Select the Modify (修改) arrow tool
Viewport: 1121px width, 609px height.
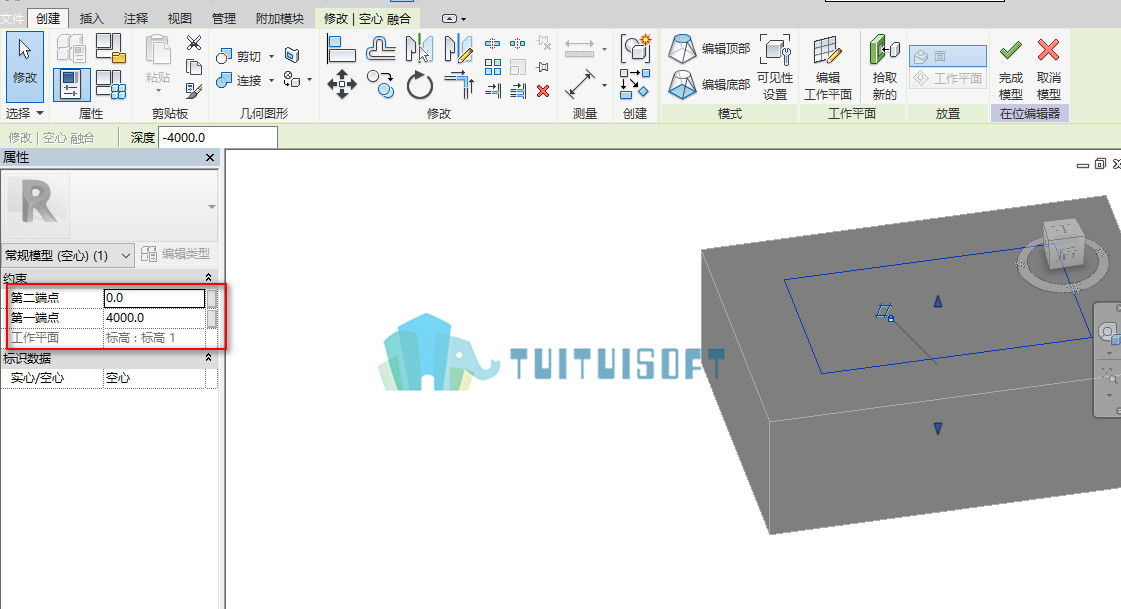[25, 66]
